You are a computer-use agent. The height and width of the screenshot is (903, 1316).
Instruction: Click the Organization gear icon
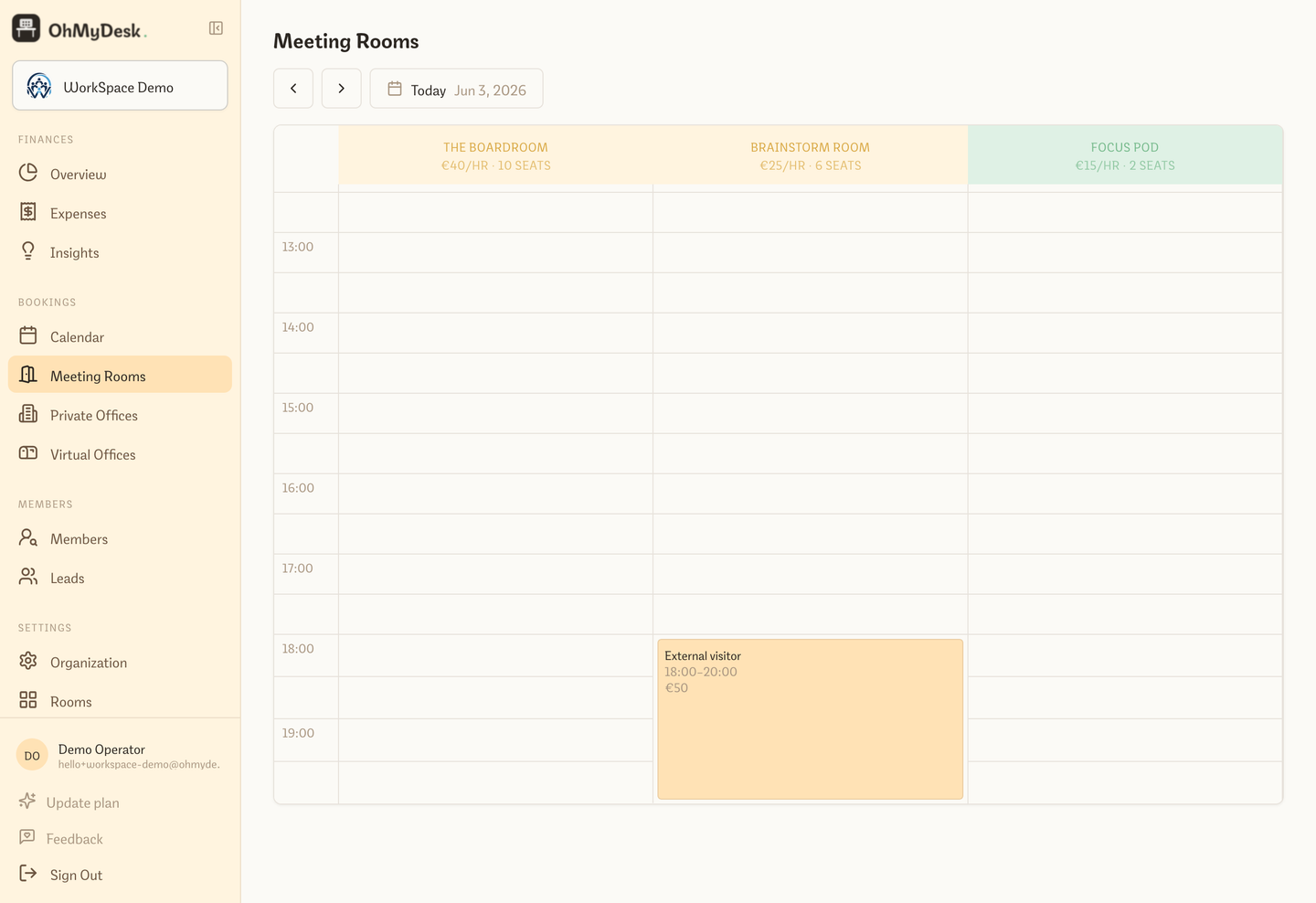click(28, 661)
